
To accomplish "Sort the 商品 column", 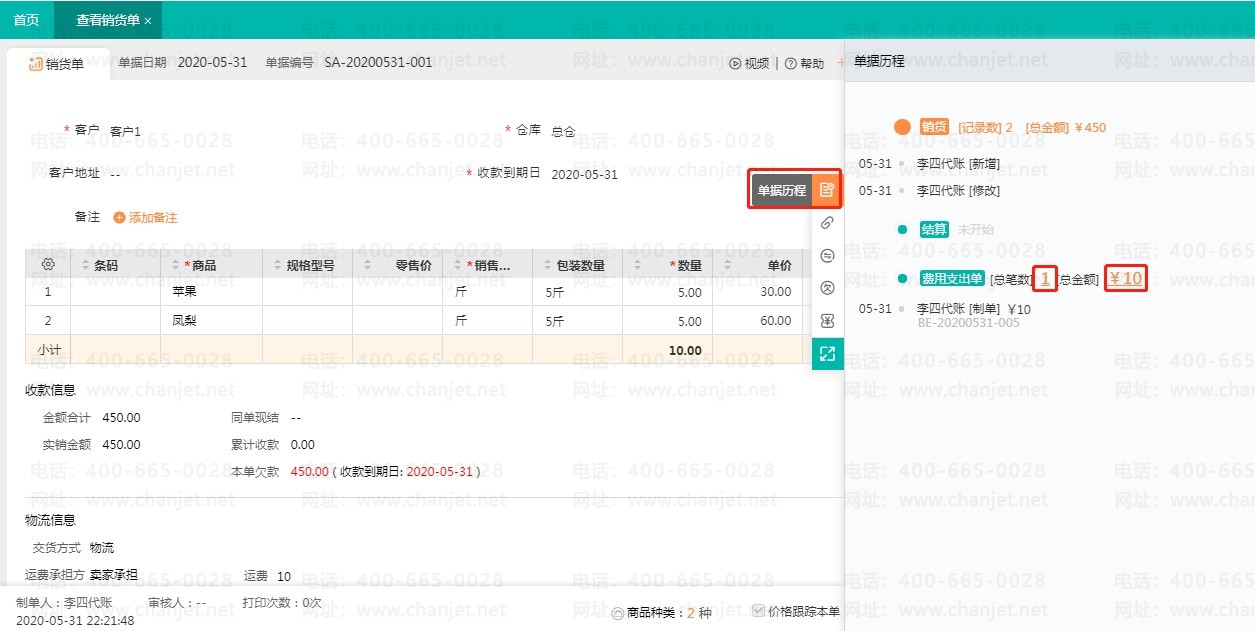I will tap(177, 266).
